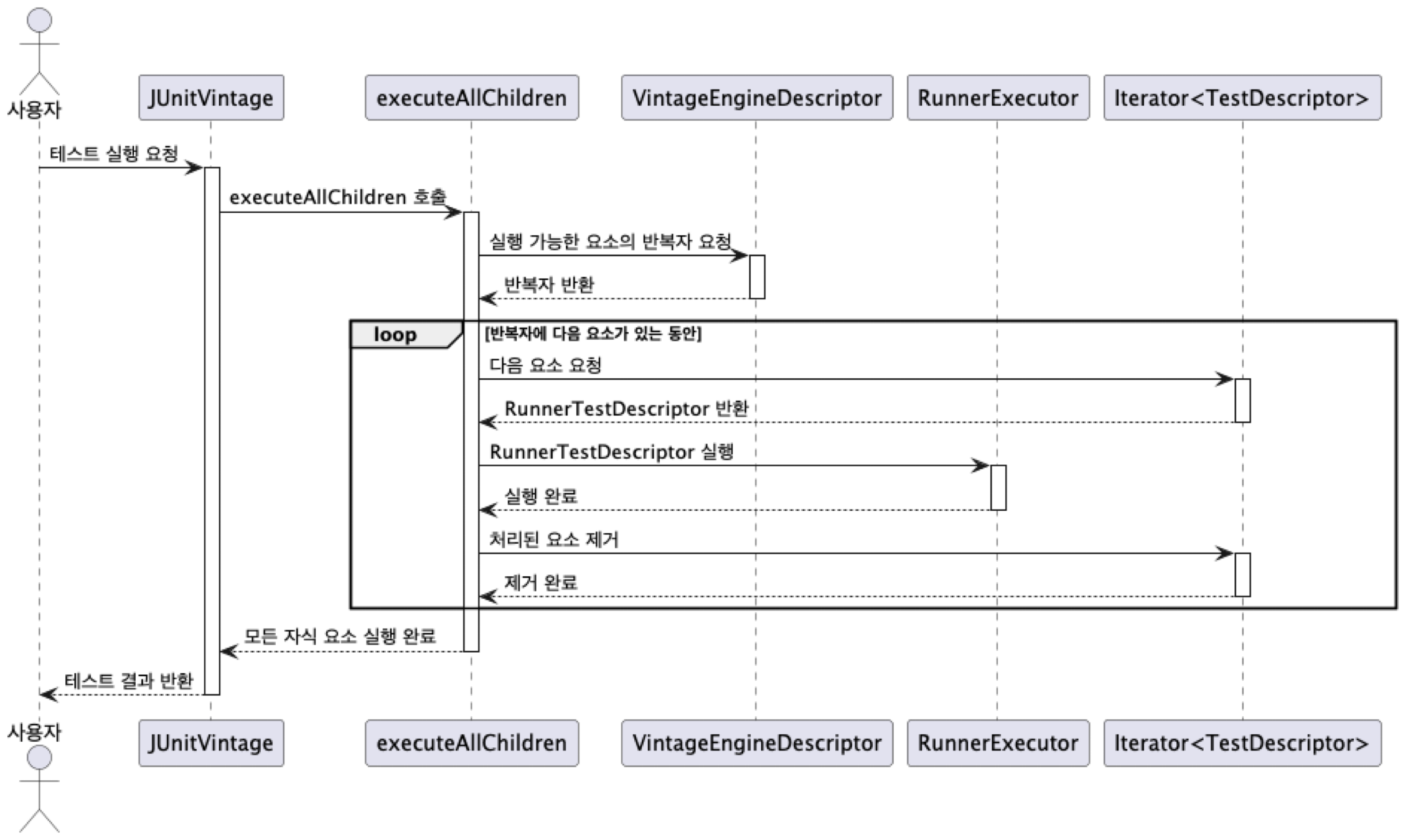1403x840 pixels.
Task: Click the bottom JUnitVintage participant box
Action: coord(211,743)
